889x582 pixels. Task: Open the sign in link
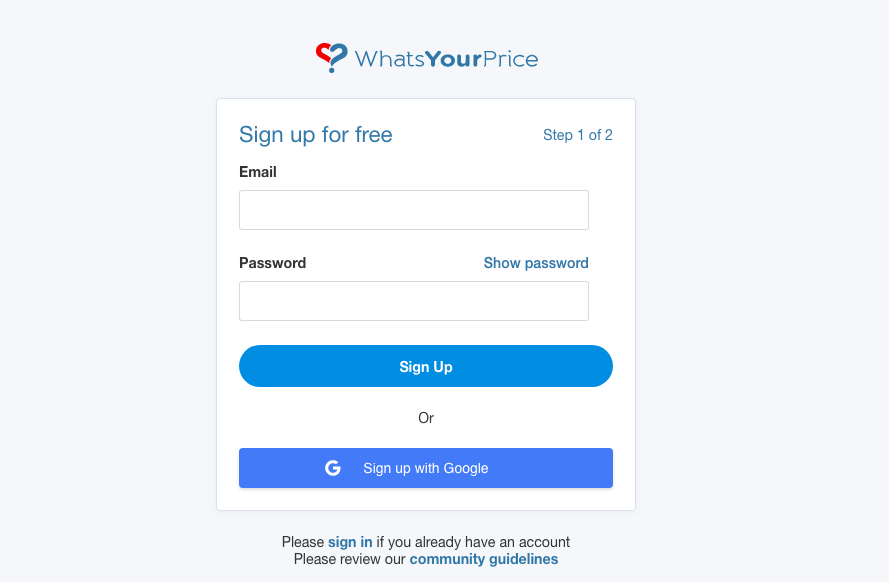350,542
